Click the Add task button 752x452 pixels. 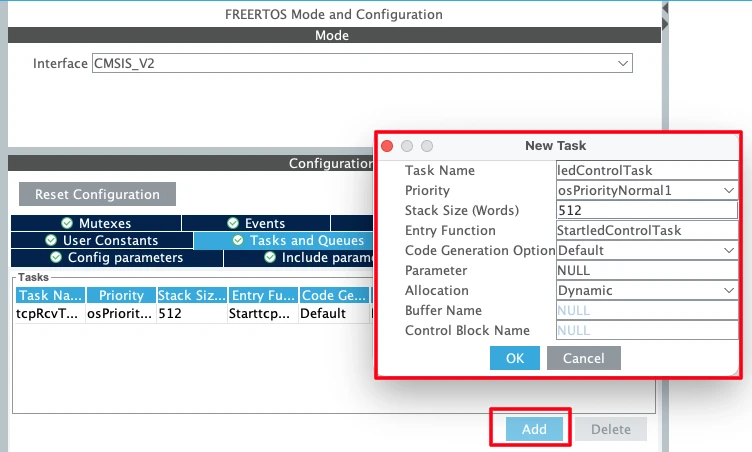pos(534,429)
